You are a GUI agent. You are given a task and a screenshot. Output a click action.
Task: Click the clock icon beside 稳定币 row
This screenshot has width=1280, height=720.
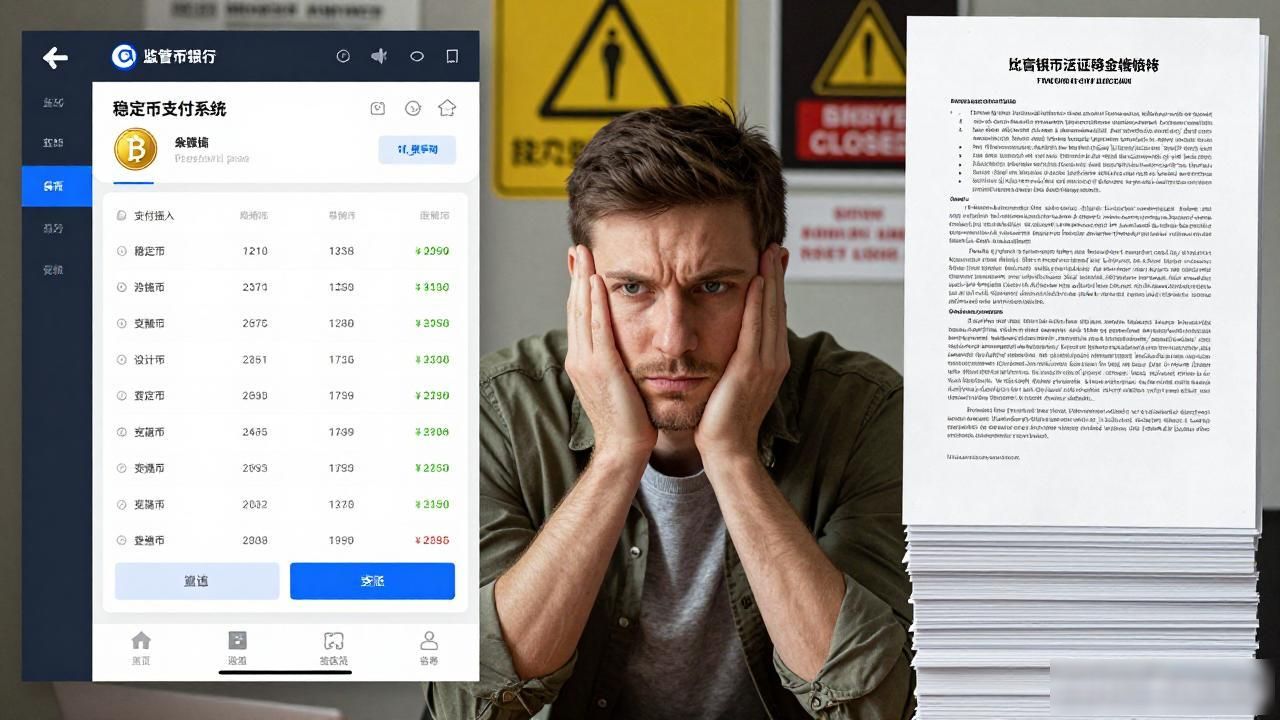click(x=122, y=251)
